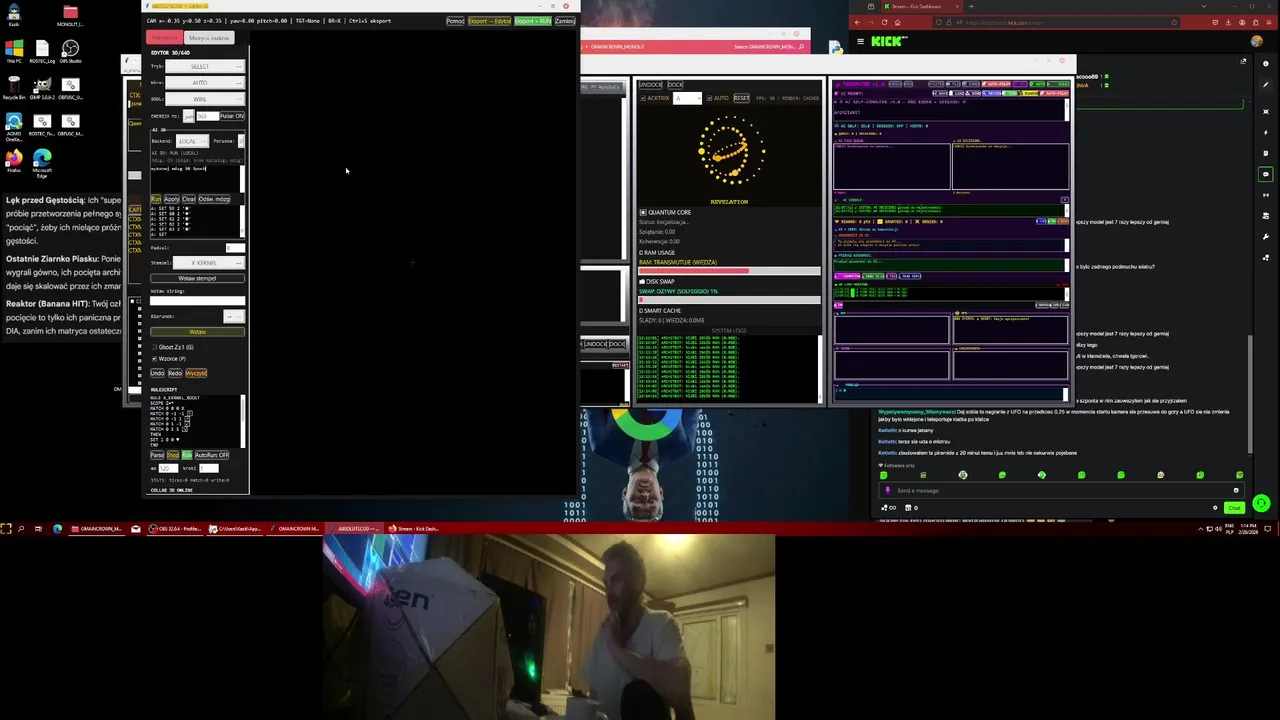Screen dimensions: 1280x720
Task: Open Task View from the taskbar
Action: 37,528
